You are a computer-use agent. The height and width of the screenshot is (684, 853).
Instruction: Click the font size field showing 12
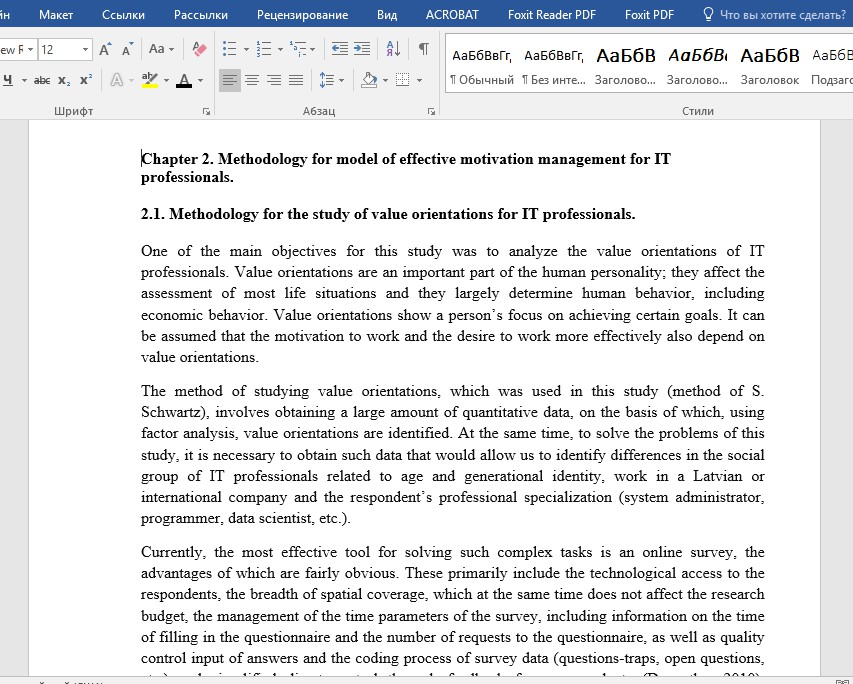(60, 50)
